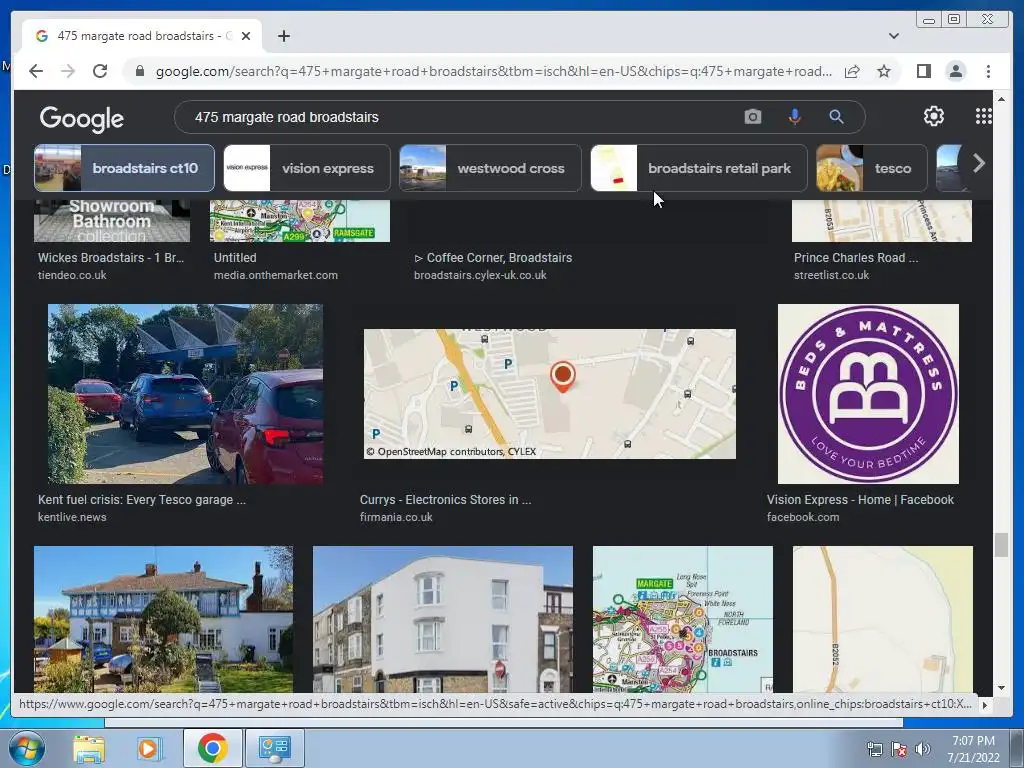Open a new browser tab
Viewport: 1024px width, 768px height.
(x=283, y=36)
